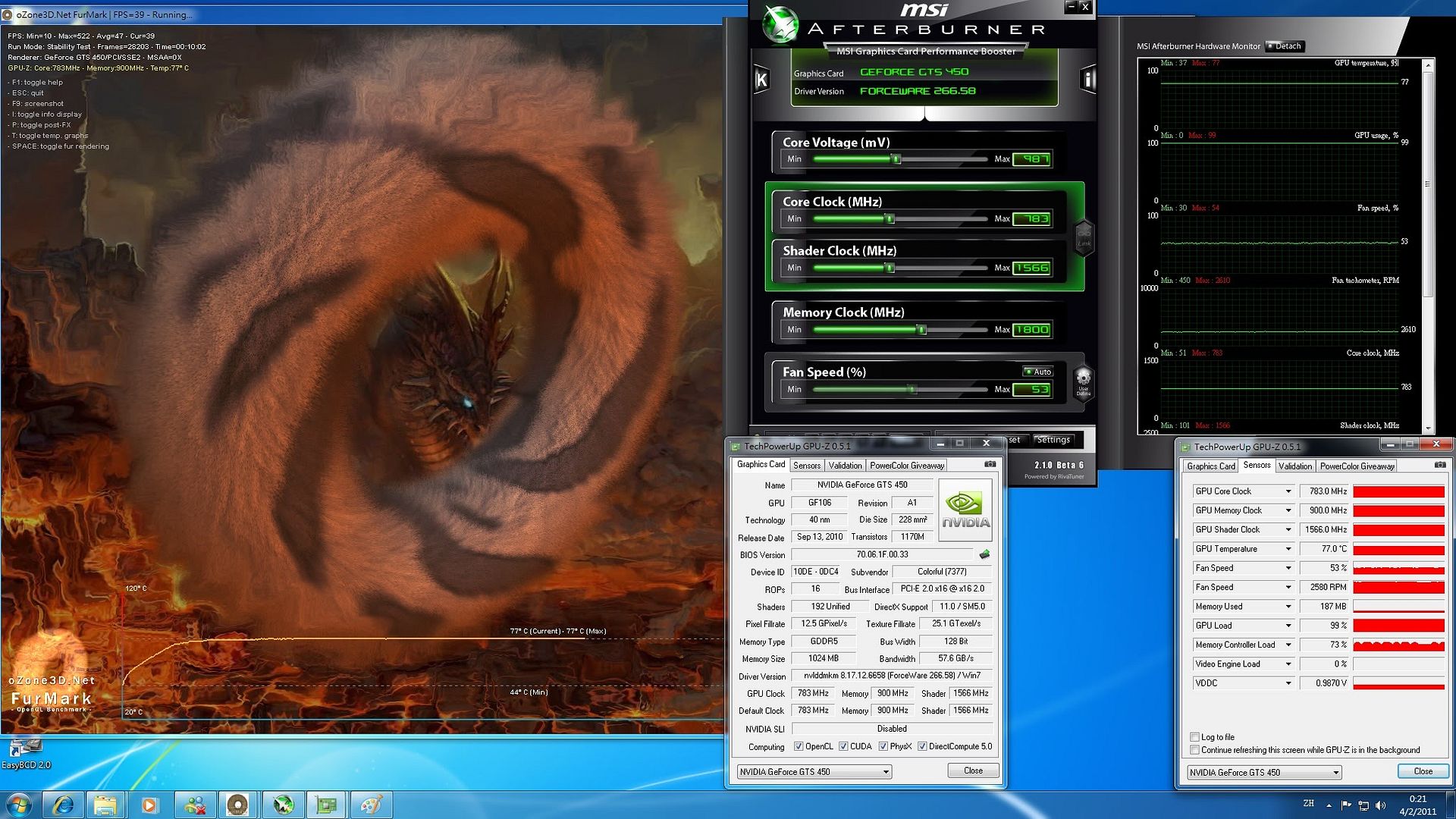This screenshot has width=1456, height=819.
Task: Switch to Graphics Card tab in Sensors window
Action: [x=1211, y=466]
